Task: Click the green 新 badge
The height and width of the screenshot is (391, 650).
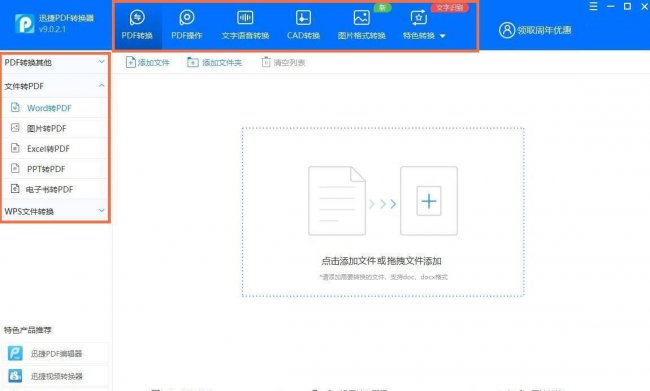Action: 382,7
